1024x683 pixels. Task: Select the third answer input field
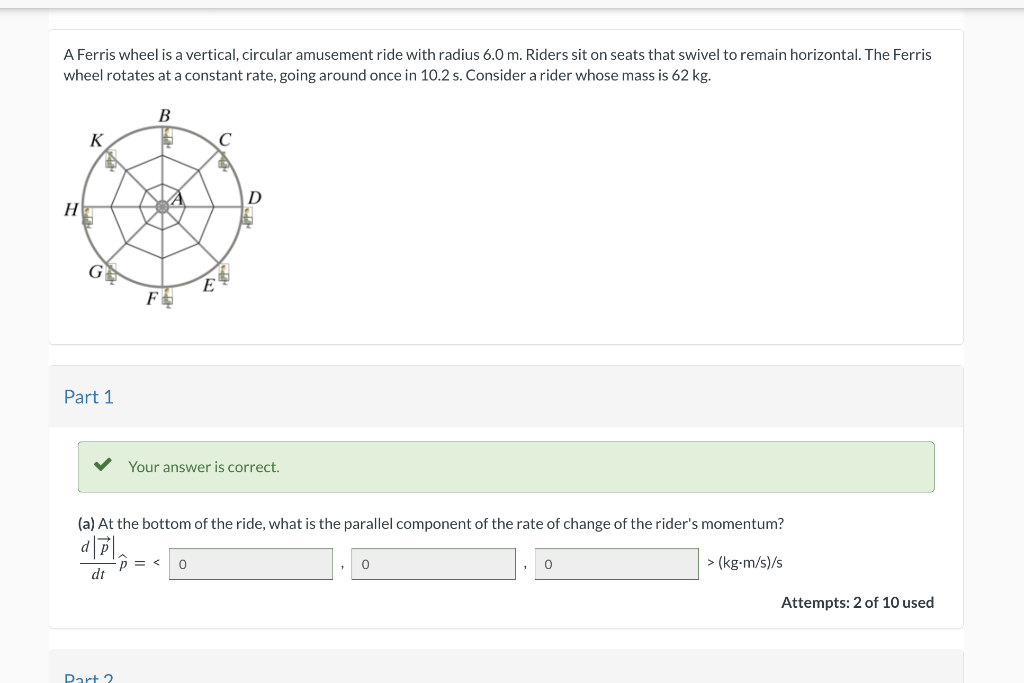[x=616, y=563]
